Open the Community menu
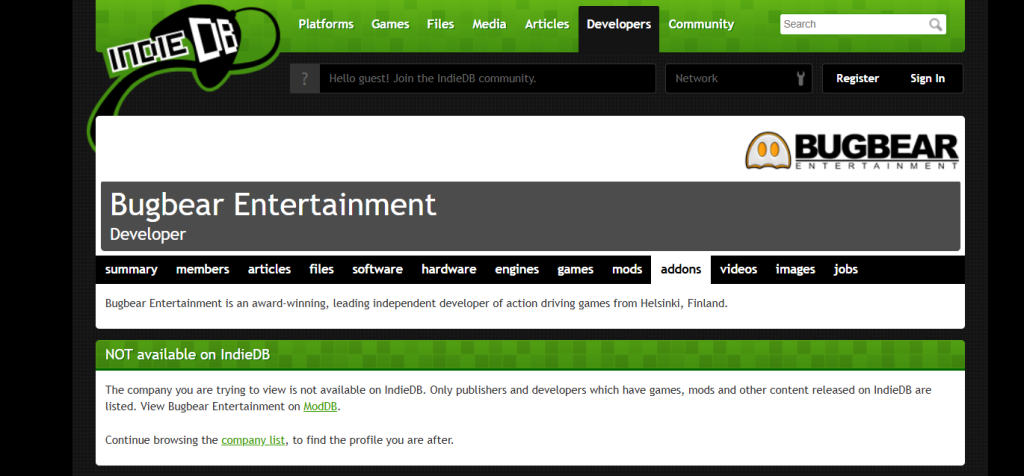This screenshot has height=476, width=1024. point(701,24)
